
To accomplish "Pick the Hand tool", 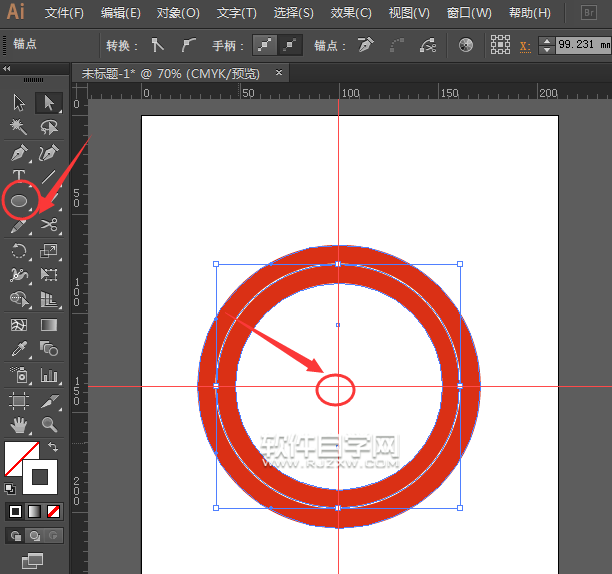I will click(x=19, y=424).
